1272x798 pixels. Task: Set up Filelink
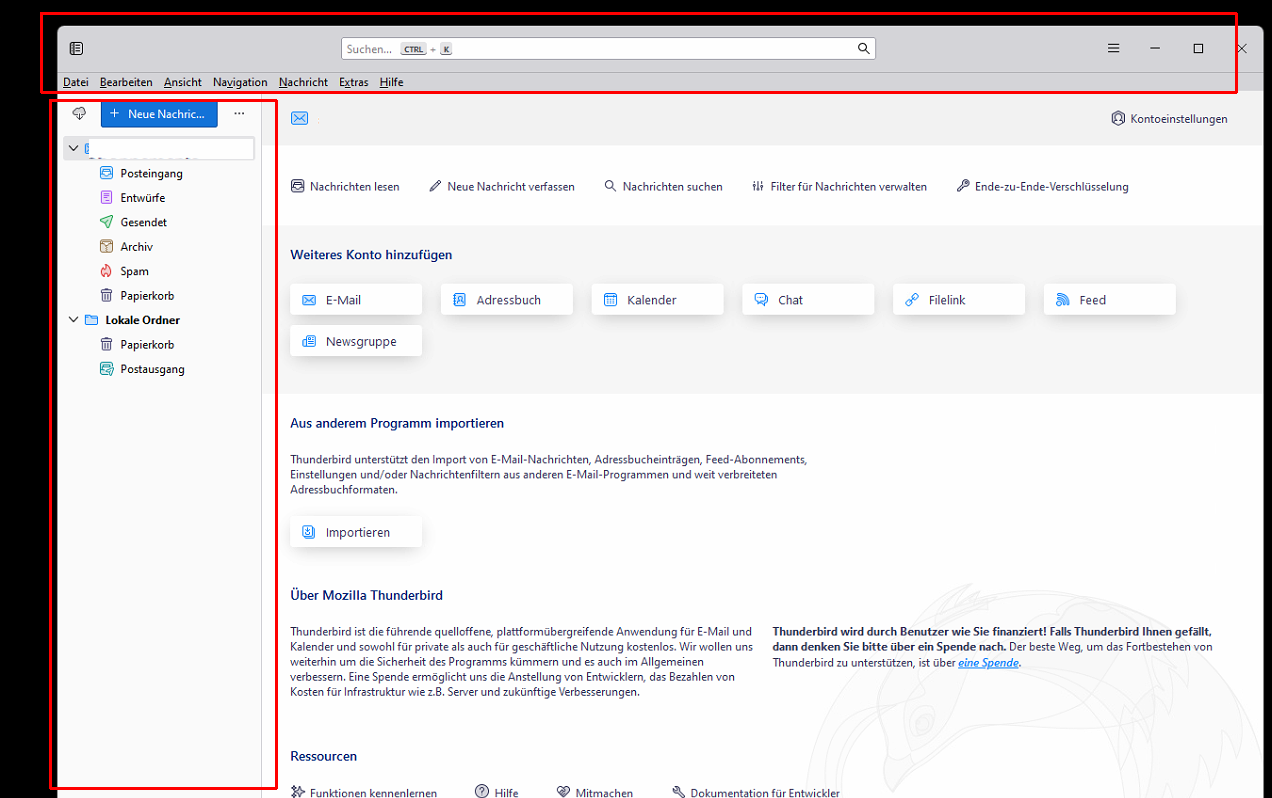(959, 300)
